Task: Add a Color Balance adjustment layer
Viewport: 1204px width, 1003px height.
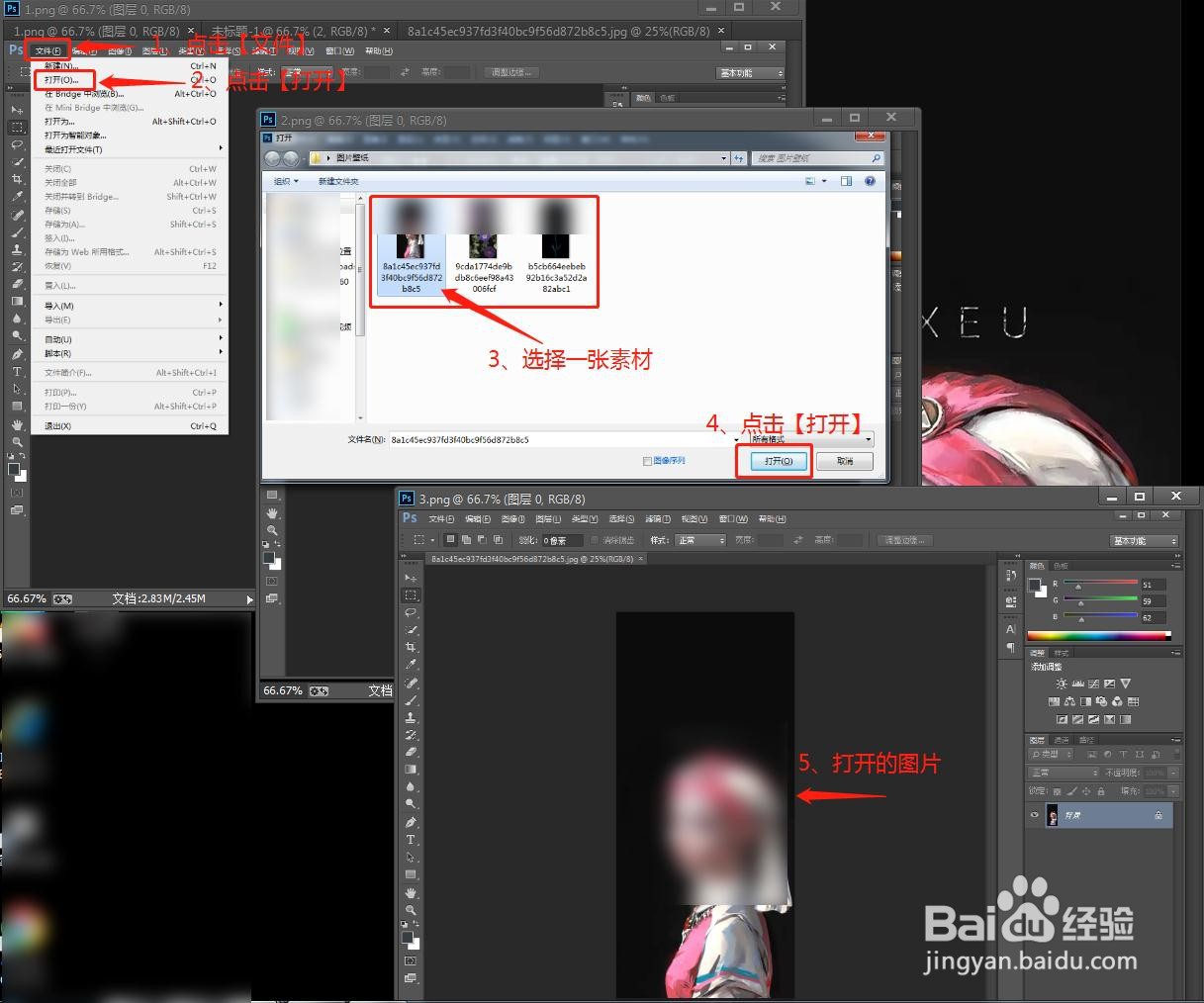Action: coord(1069,701)
